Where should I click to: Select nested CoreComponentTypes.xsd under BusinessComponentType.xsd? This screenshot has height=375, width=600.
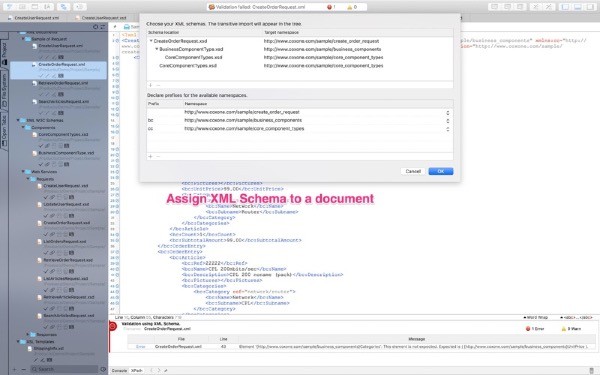pyautogui.click(x=194, y=57)
